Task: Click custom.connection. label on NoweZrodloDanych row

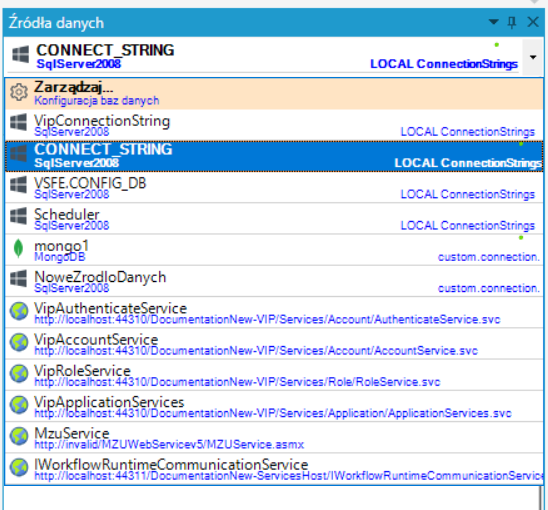Action: tap(489, 288)
